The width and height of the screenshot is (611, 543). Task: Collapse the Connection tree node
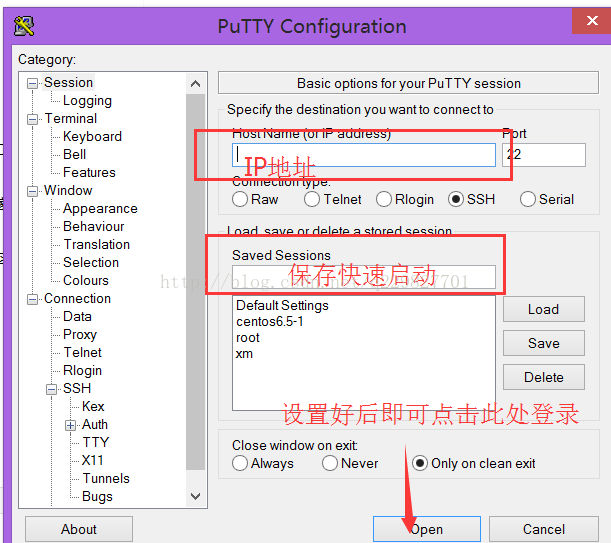32,299
